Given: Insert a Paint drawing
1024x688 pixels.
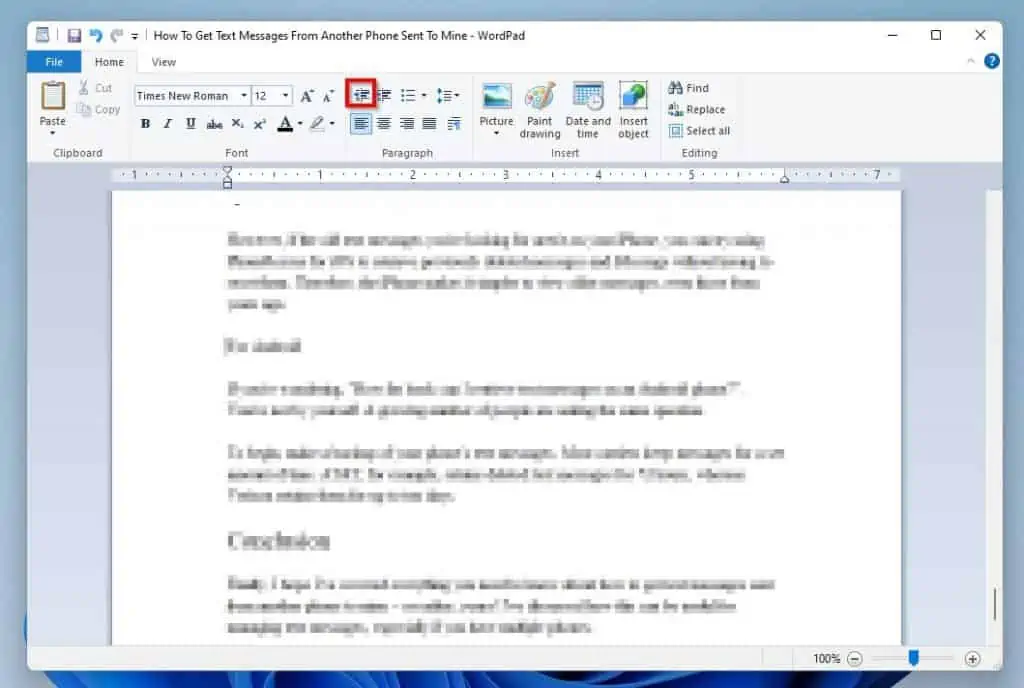Looking at the screenshot, I should (x=540, y=110).
